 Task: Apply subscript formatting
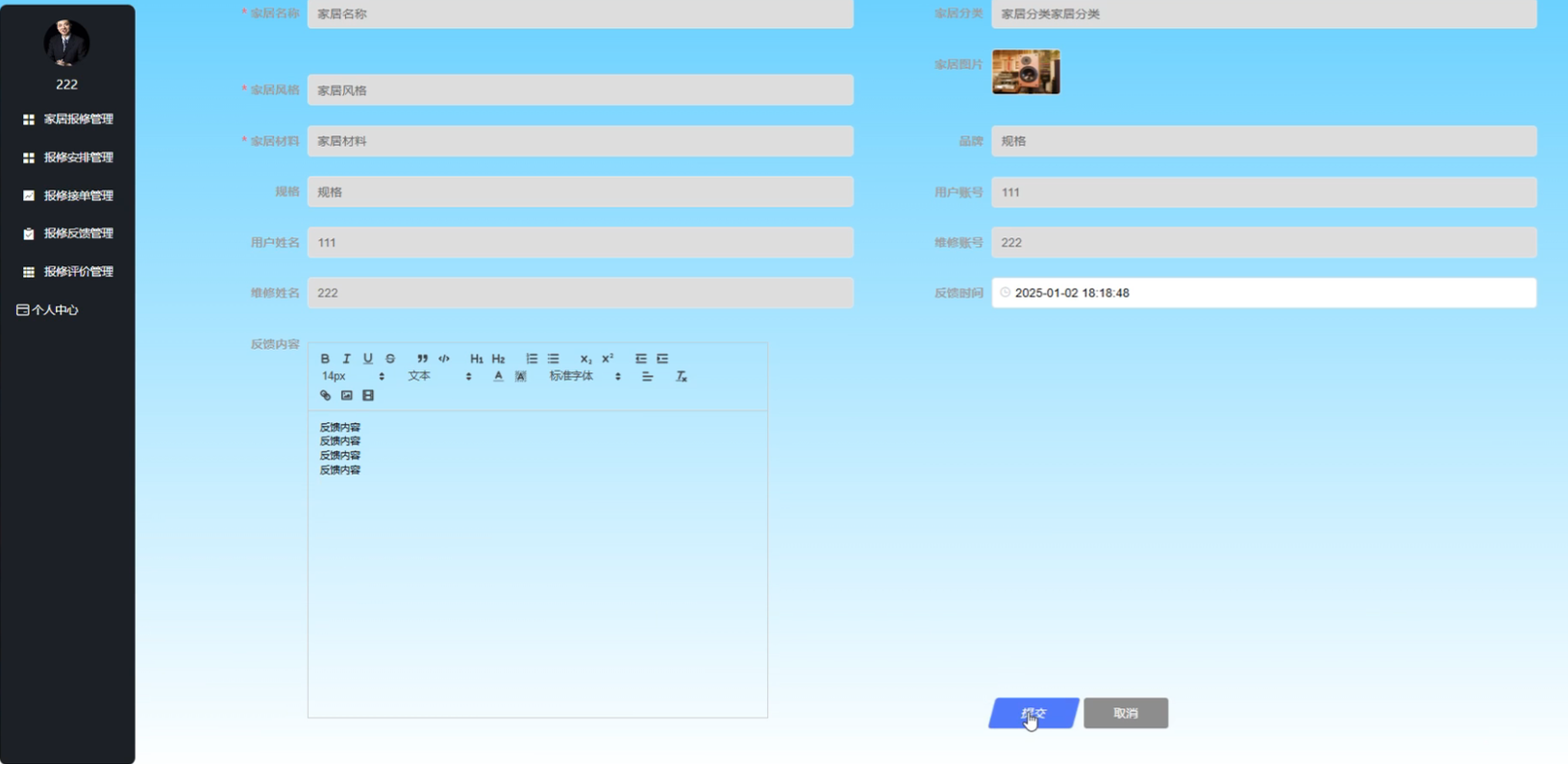coord(585,358)
